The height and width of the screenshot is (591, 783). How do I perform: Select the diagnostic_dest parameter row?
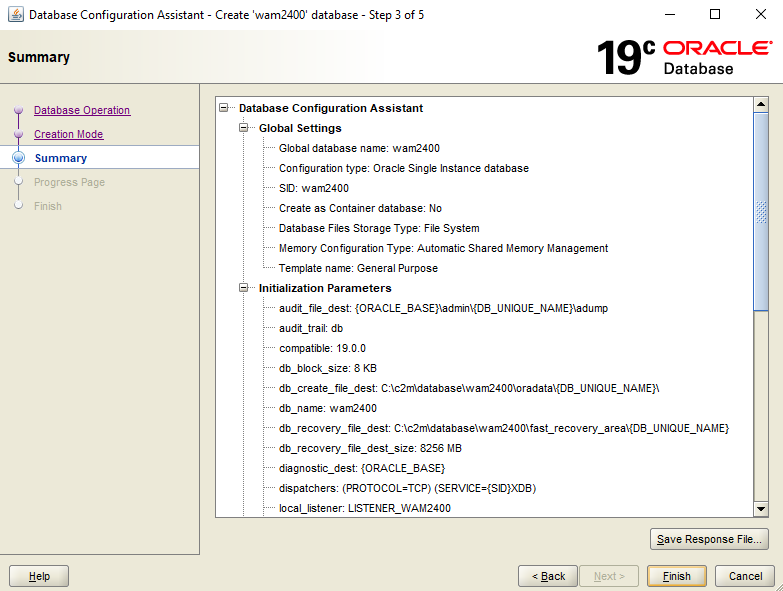[x=362, y=468]
